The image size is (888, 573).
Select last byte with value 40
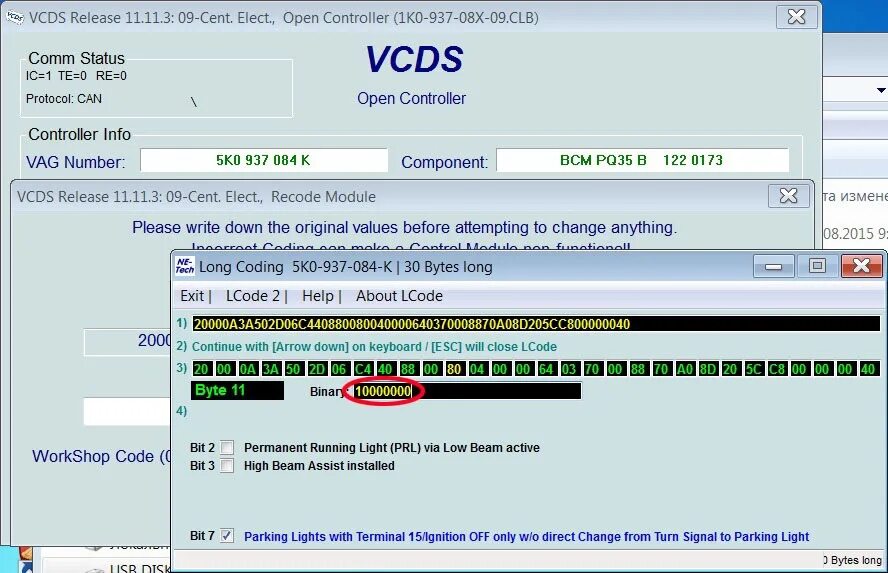point(868,369)
